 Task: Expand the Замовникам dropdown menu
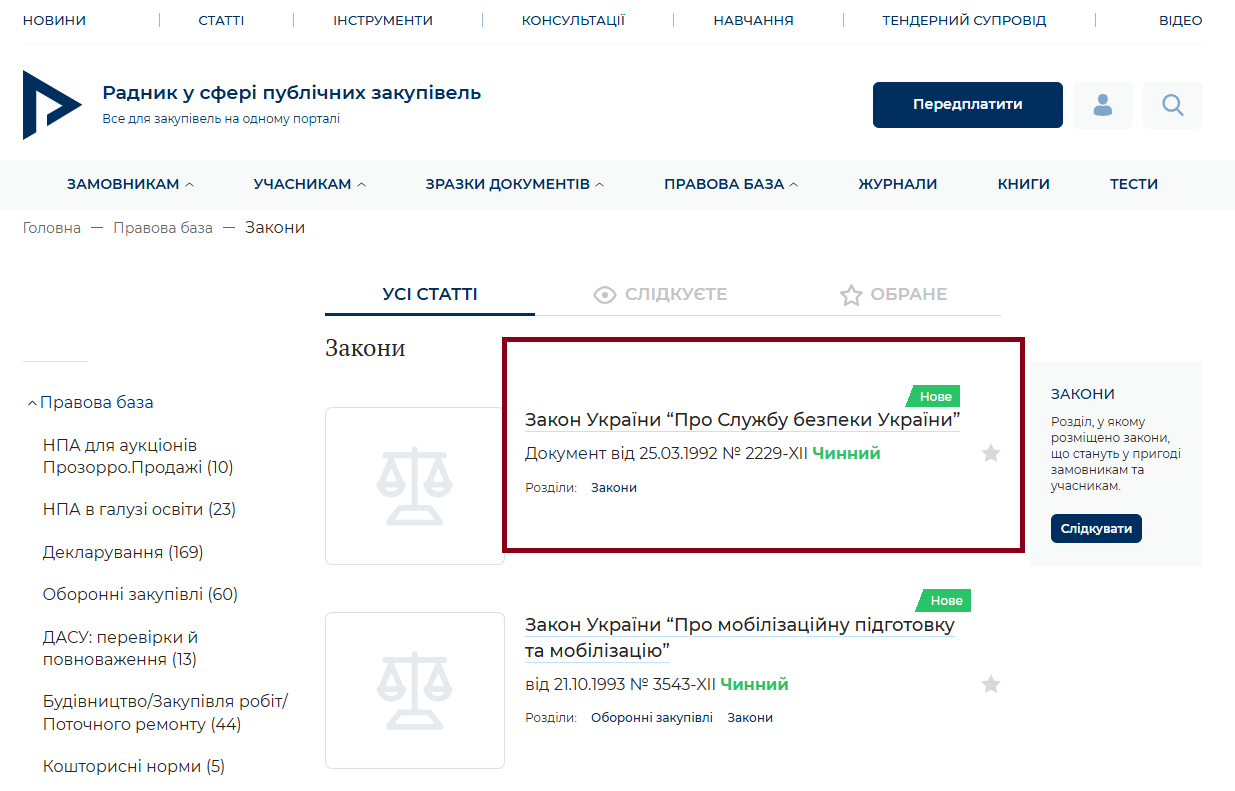[x=130, y=184]
